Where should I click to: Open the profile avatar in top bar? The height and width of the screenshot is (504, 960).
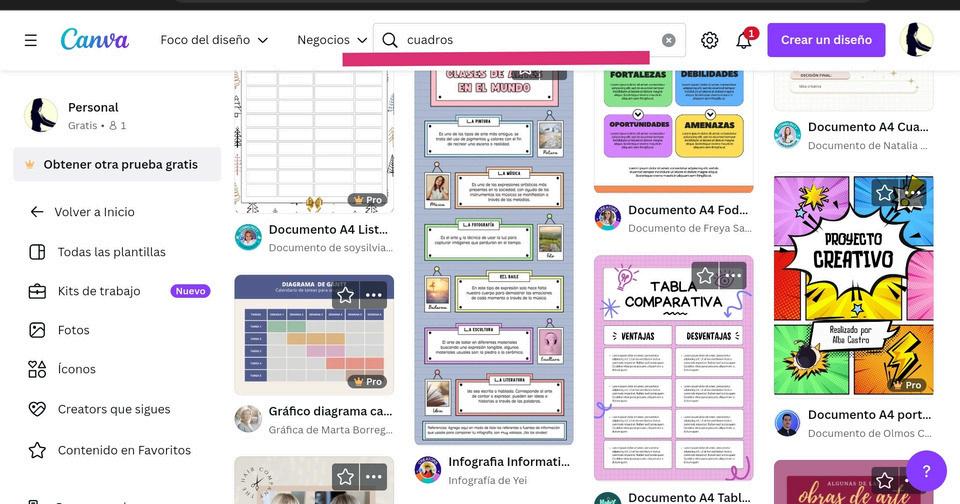pyautogui.click(x=916, y=40)
